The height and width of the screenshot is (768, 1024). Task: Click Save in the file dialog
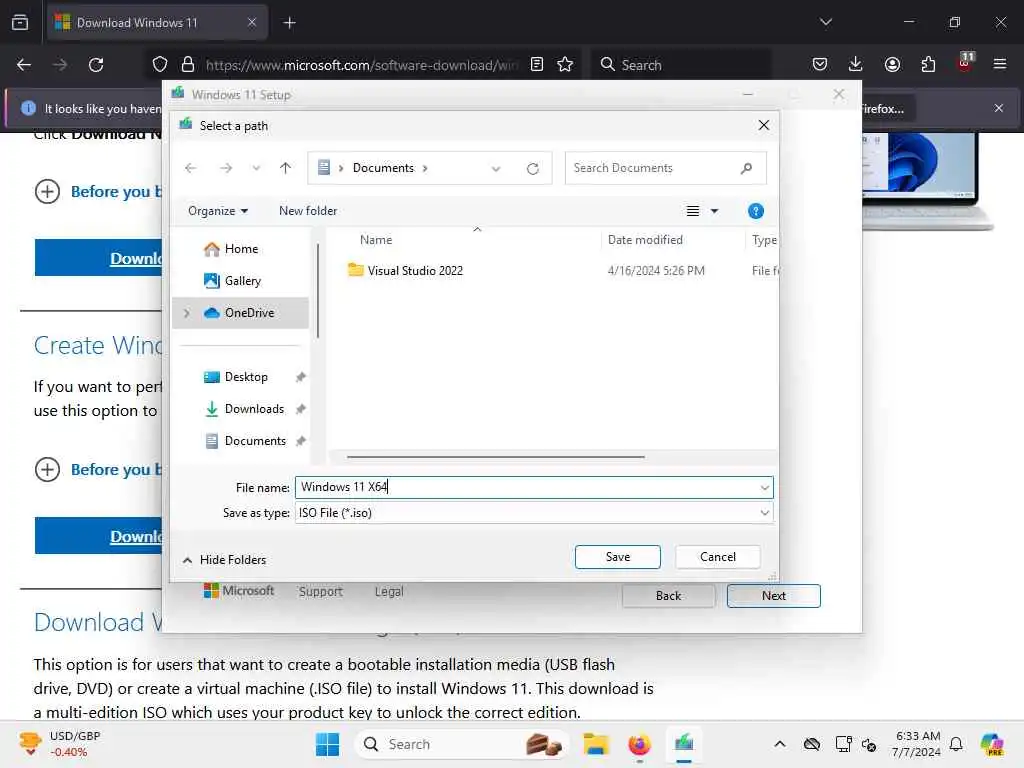point(617,557)
